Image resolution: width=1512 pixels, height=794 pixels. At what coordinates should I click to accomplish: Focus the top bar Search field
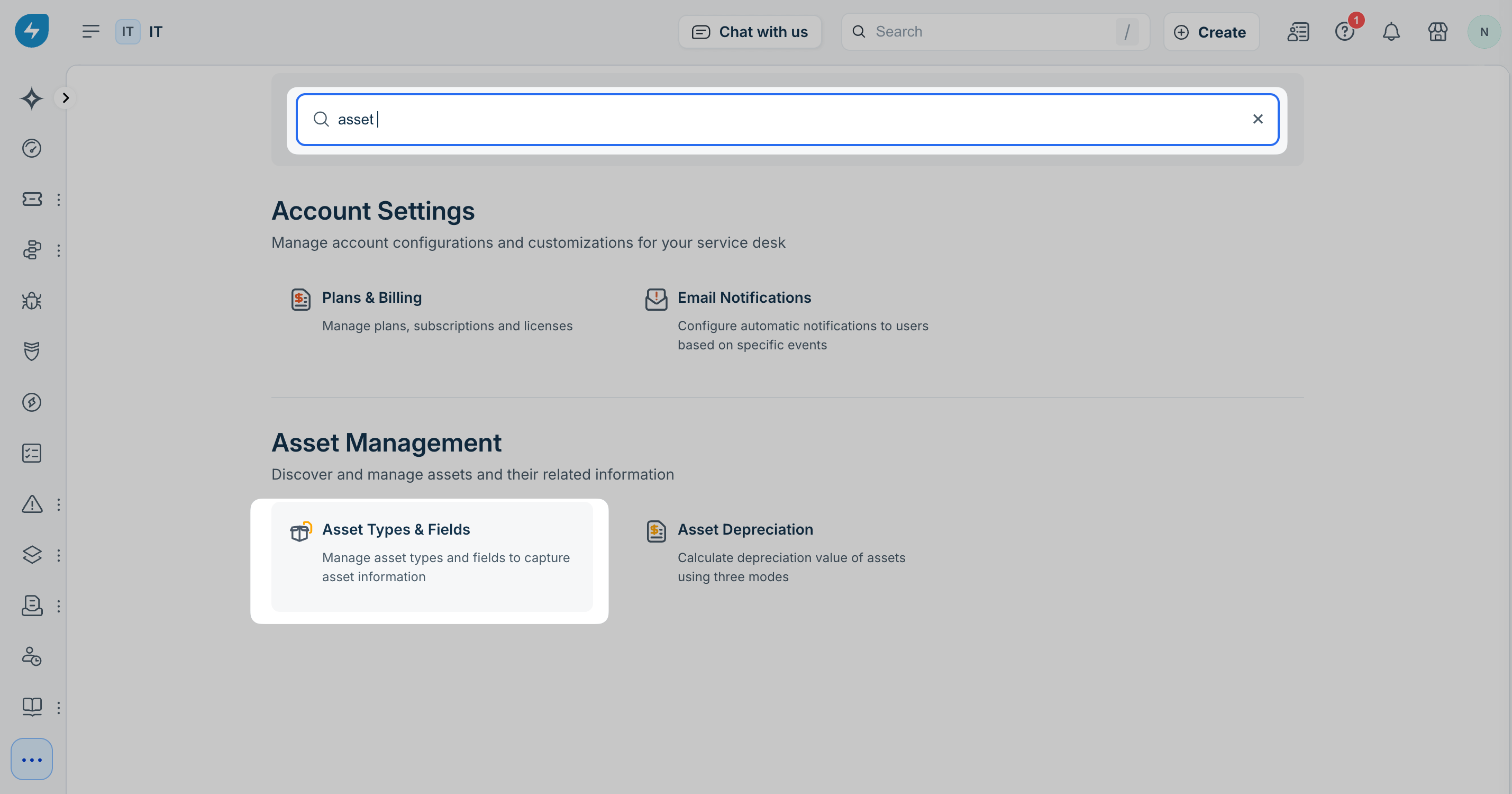[x=995, y=32]
